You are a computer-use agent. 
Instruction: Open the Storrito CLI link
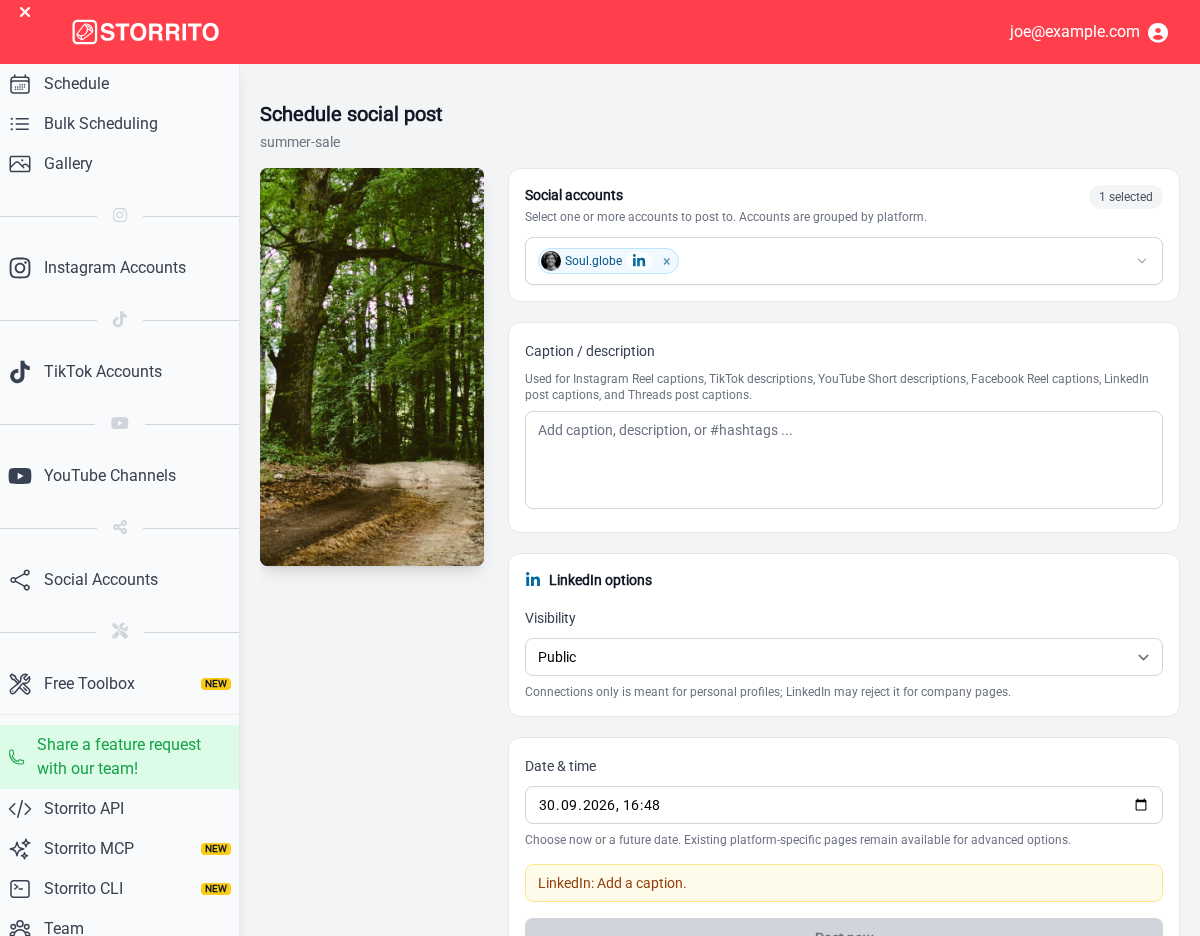tap(120, 889)
